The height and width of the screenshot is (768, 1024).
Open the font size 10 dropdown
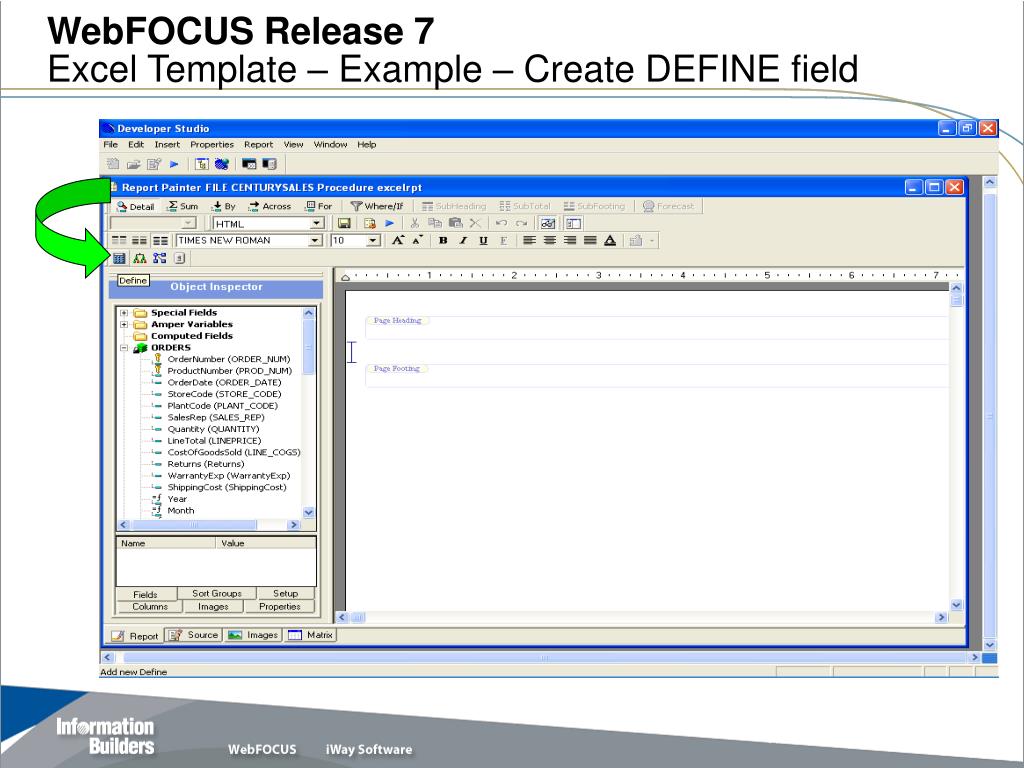point(372,240)
